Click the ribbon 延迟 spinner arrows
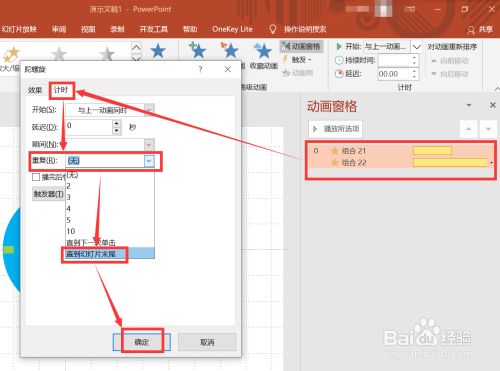 414,74
